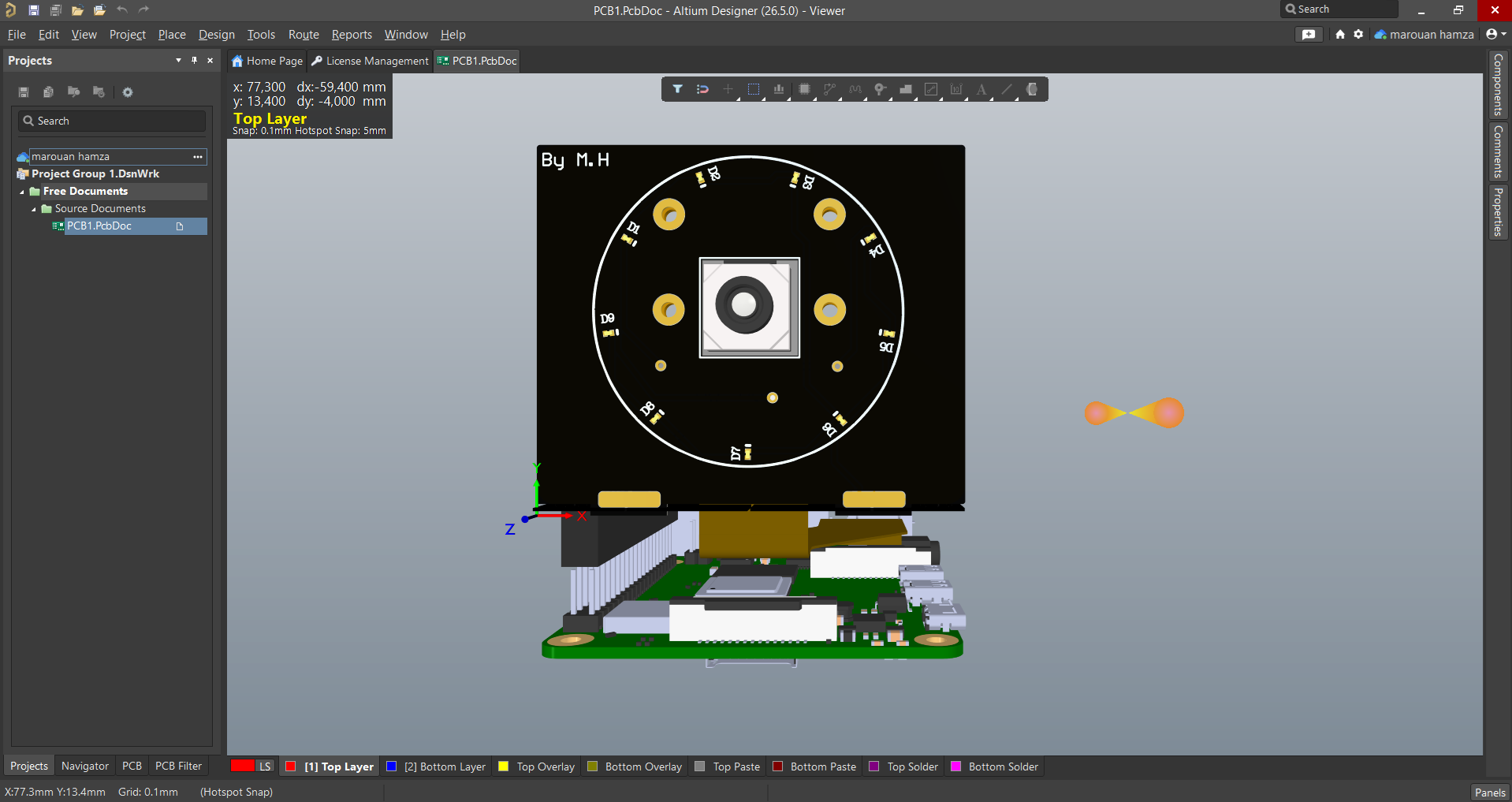Click the save document icon in Projects panel
The height and width of the screenshot is (802, 1512).
23,92
